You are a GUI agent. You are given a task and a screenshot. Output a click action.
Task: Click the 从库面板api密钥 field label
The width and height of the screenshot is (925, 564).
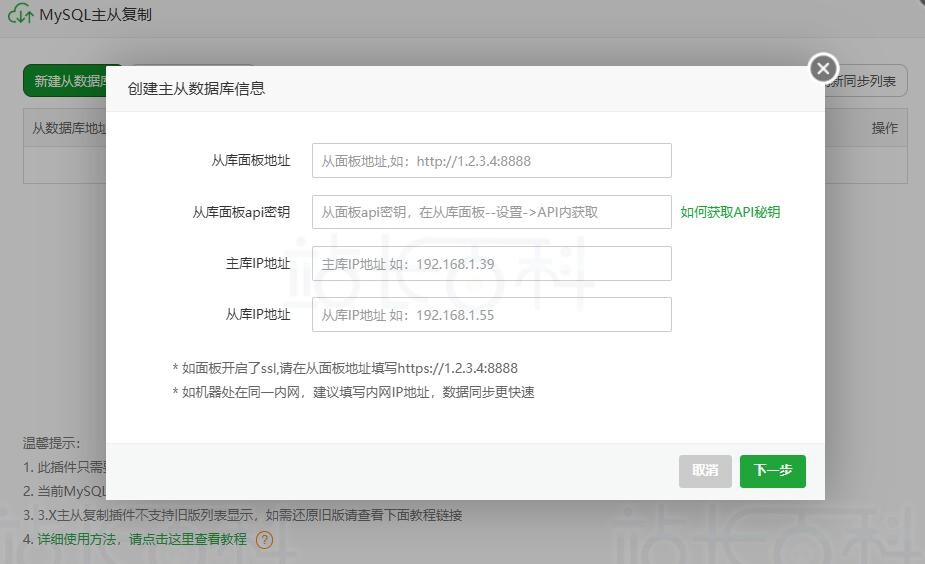241,212
